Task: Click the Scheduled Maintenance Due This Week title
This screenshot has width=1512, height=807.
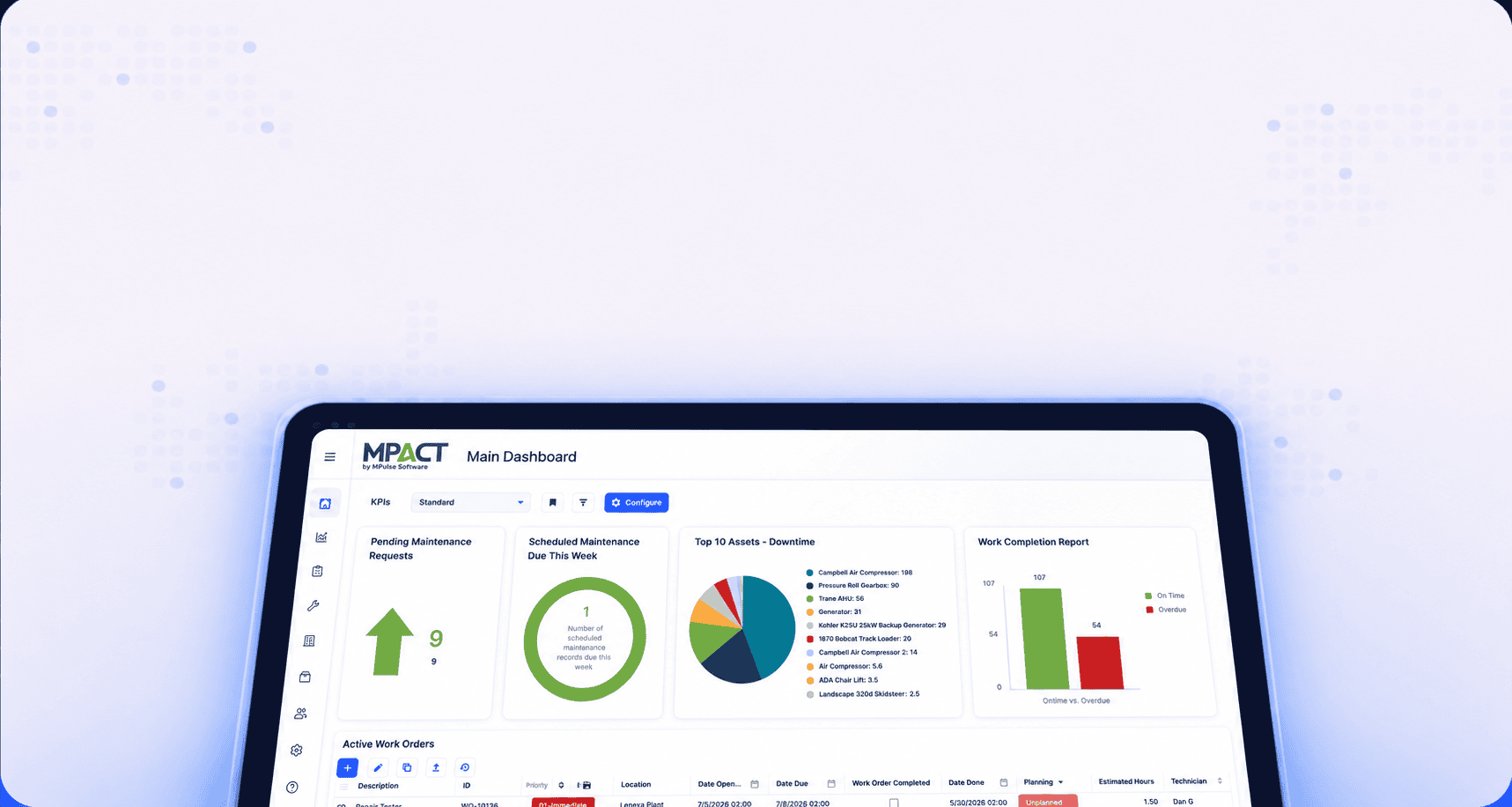Action: pyautogui.click(x=583, y=549)
